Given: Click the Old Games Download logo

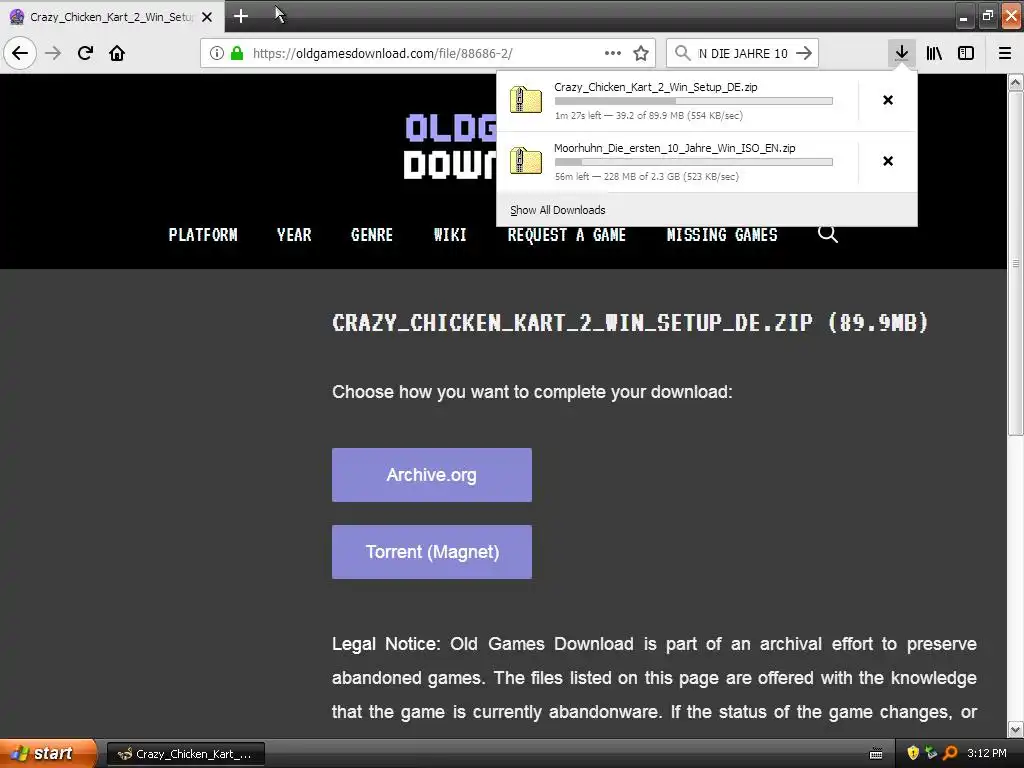Looking at the screenshot, I should (x=451, y=146).
